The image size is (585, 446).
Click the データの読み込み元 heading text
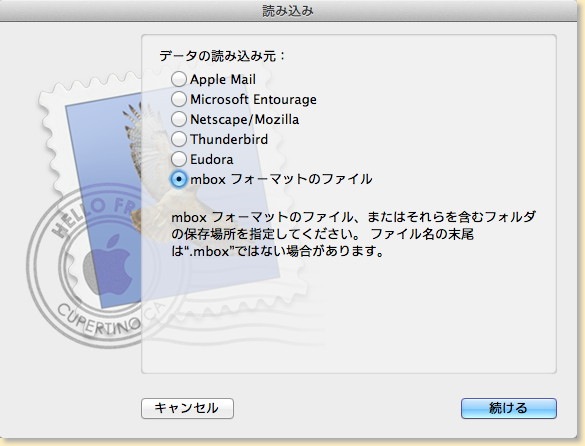coord(222,56)
